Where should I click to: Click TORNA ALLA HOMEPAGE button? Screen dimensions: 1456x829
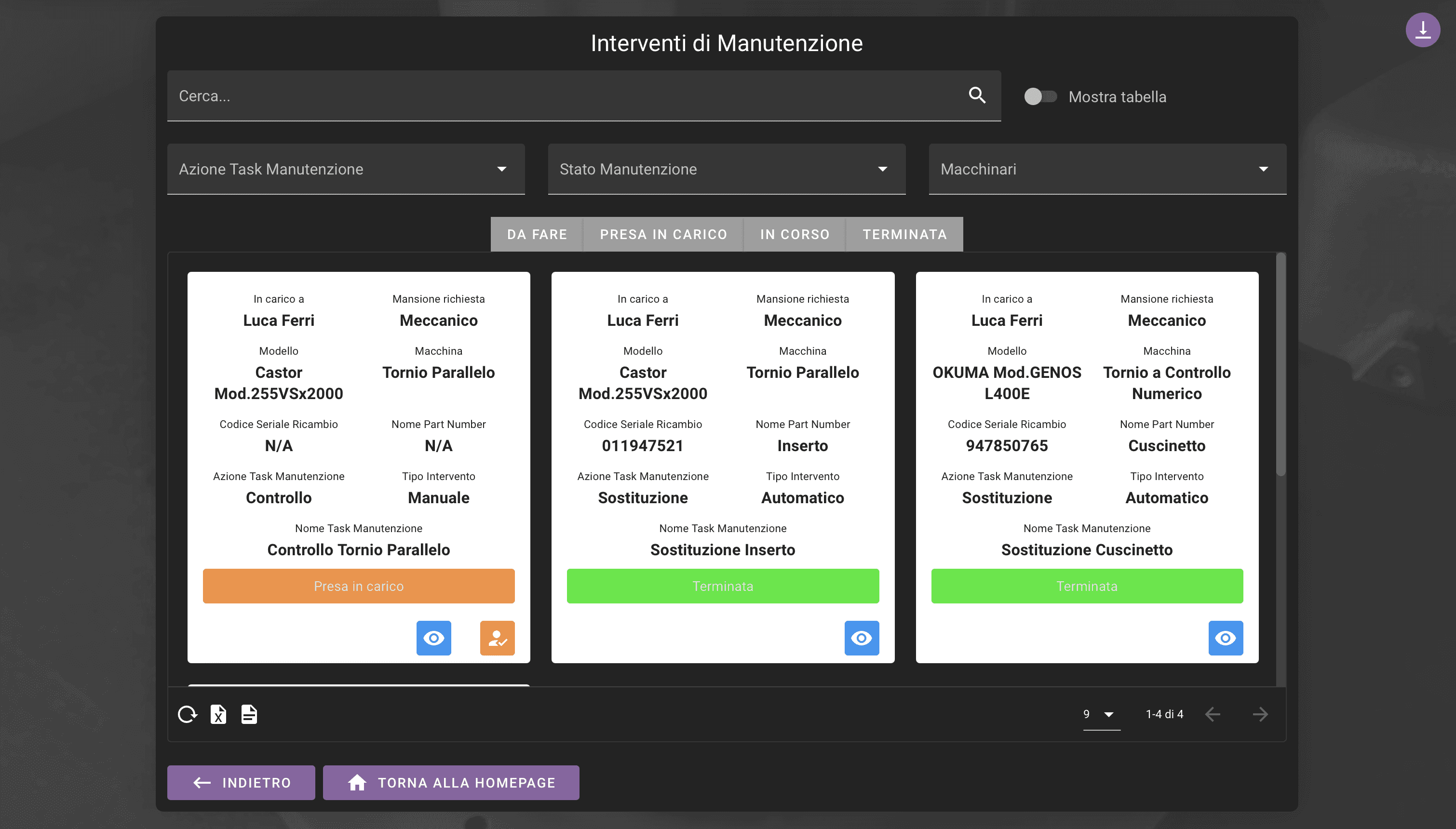pyautogui.click(x=451, y=782)
